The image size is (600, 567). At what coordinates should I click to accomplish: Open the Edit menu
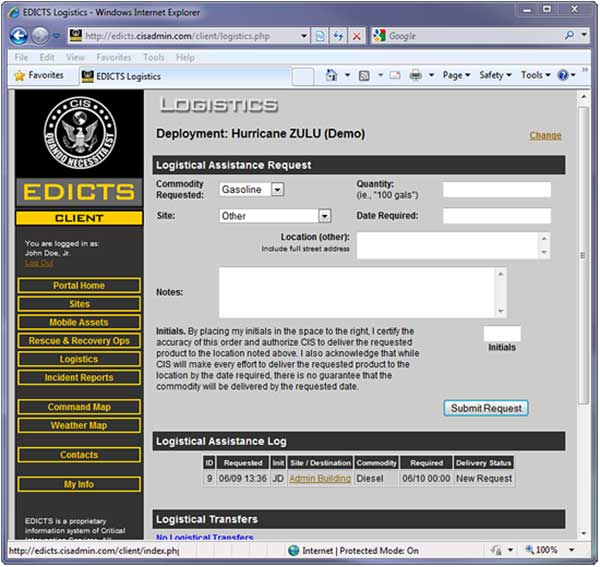[47, 57]
